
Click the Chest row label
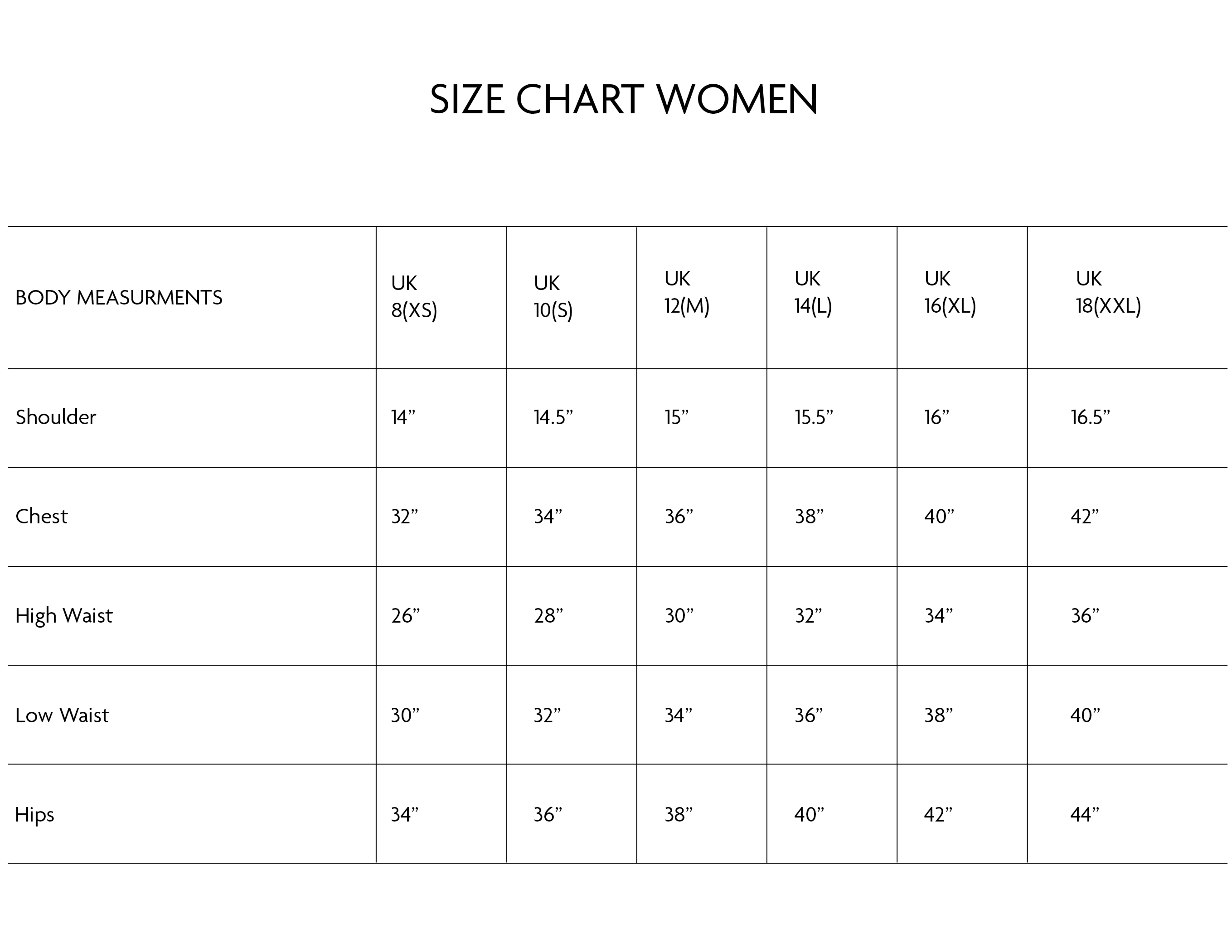41,517
